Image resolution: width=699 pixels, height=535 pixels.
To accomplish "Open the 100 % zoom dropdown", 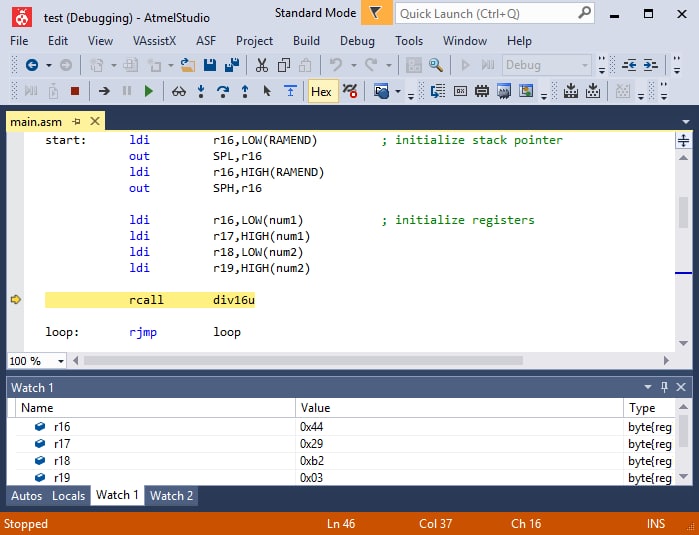I will pos(61,361).
